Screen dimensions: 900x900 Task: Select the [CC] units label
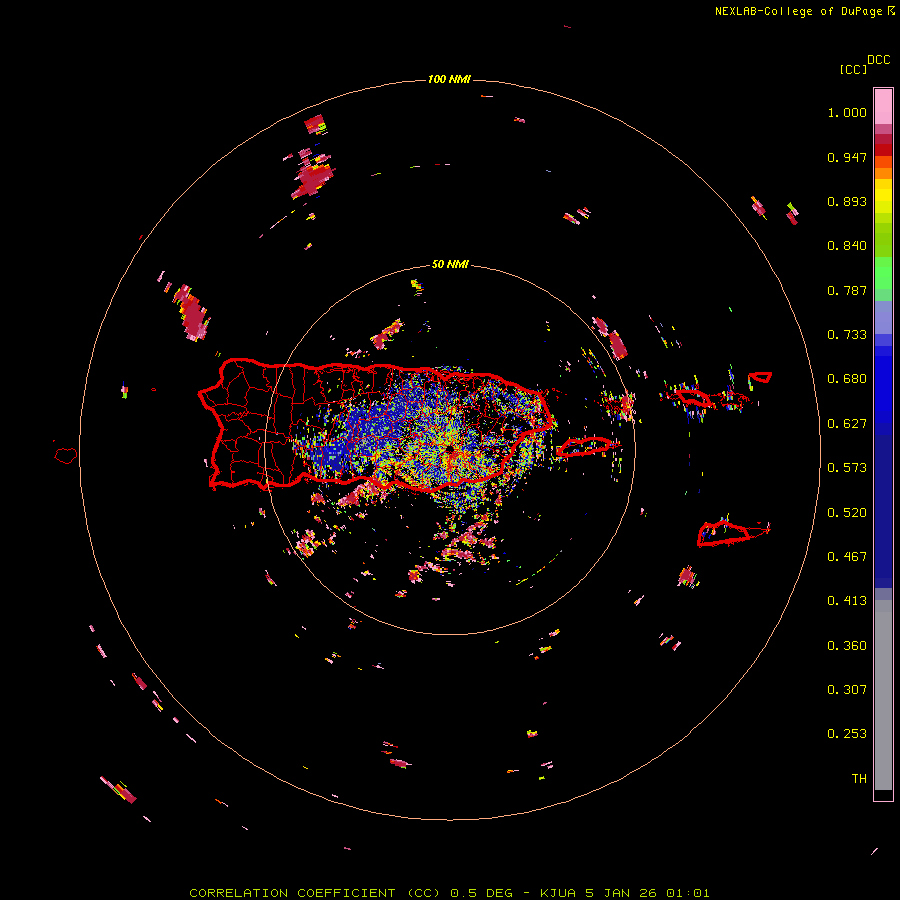(x=854, y=69)
